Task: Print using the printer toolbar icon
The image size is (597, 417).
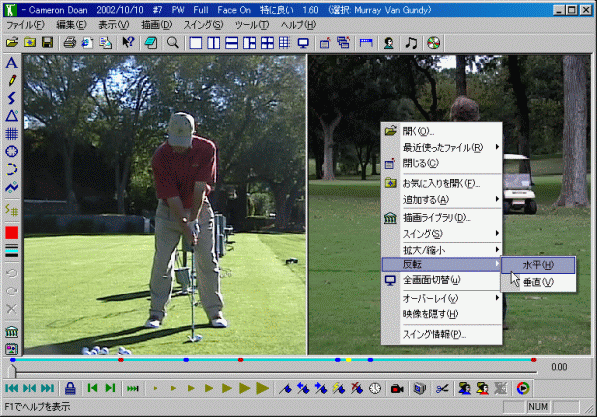Action: tap(70, 43)
